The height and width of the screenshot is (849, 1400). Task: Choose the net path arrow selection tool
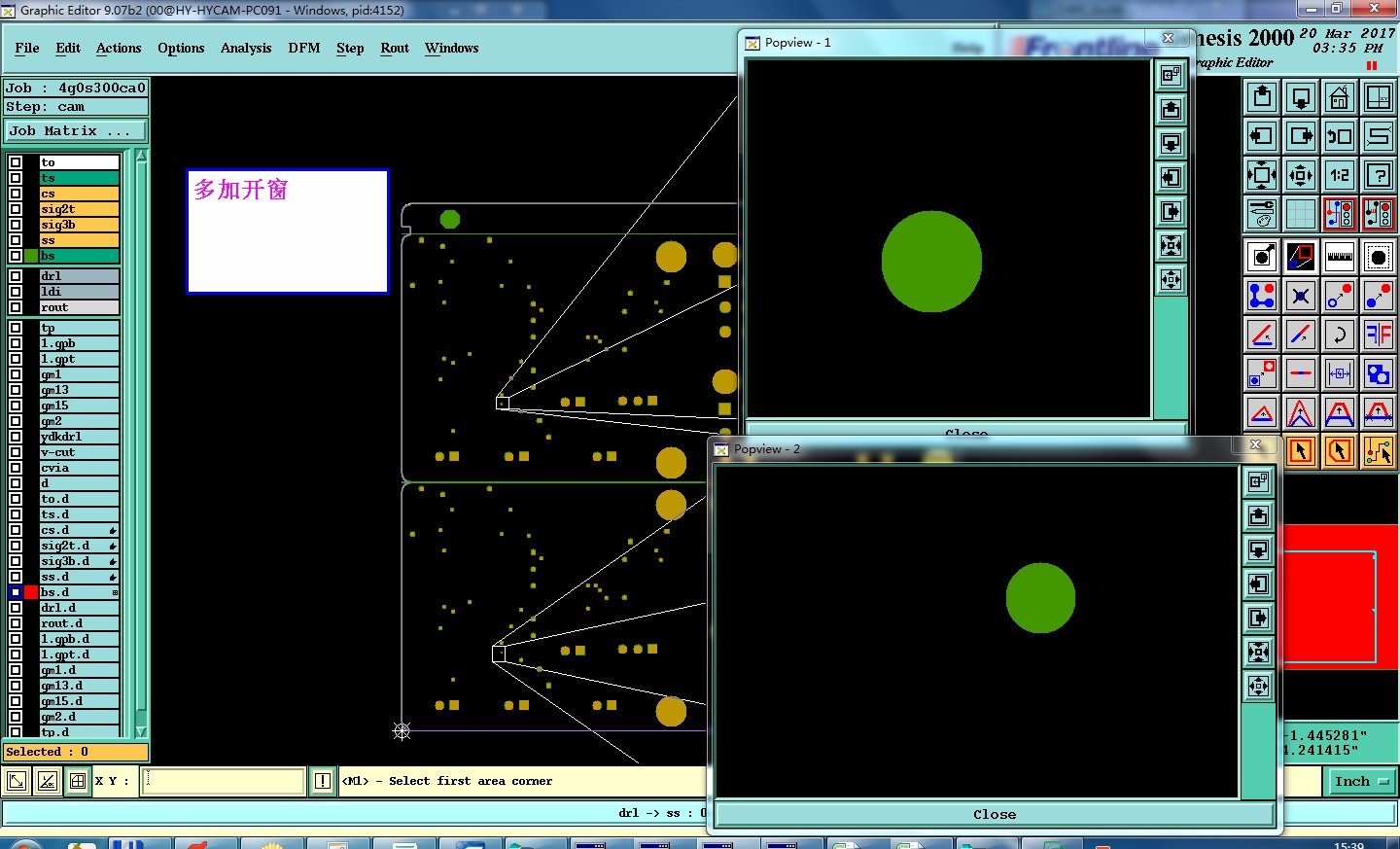point(1379,451)
